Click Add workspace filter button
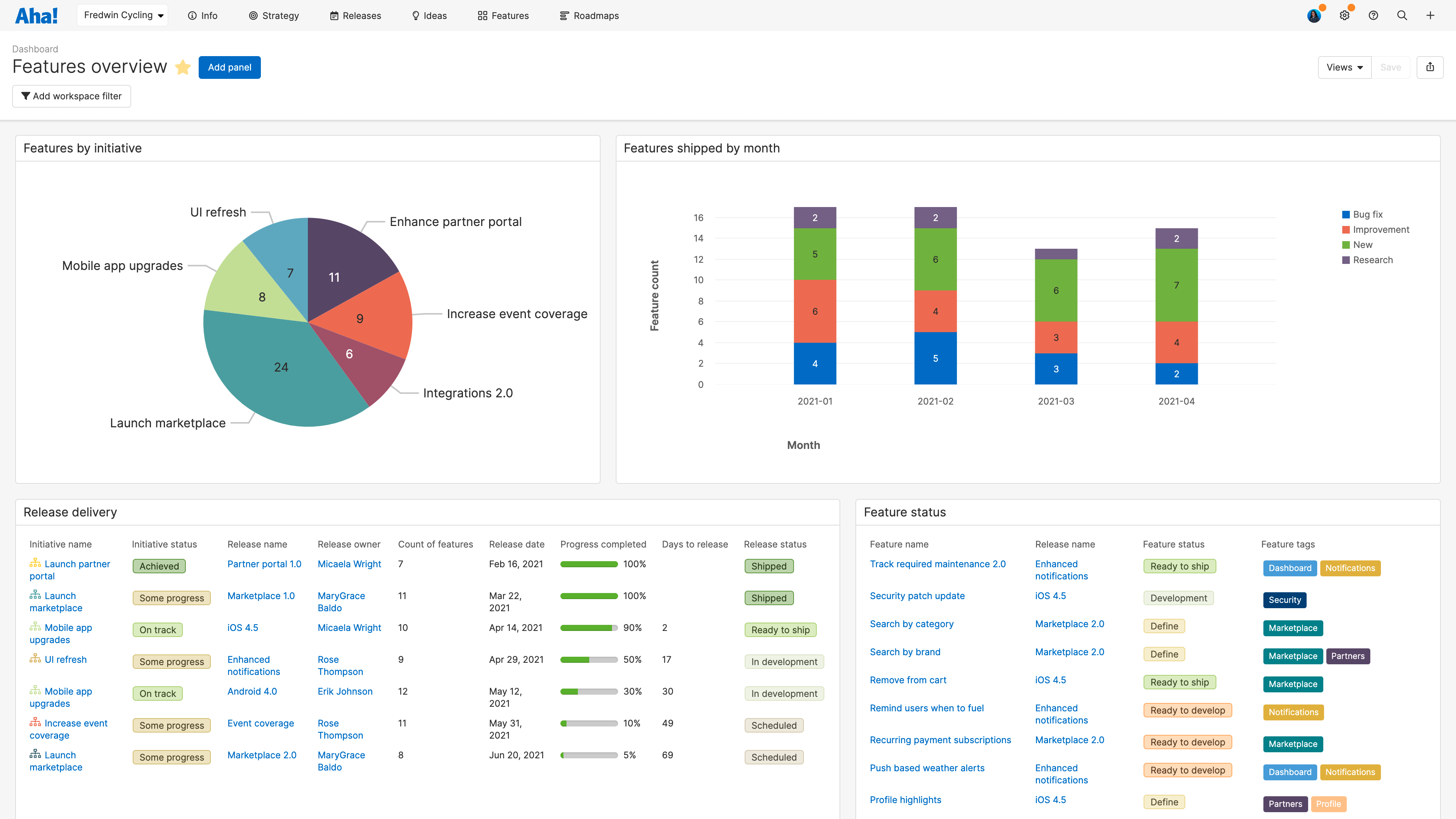This screenshot has height=819, width=1456. [x=72, y=96]
